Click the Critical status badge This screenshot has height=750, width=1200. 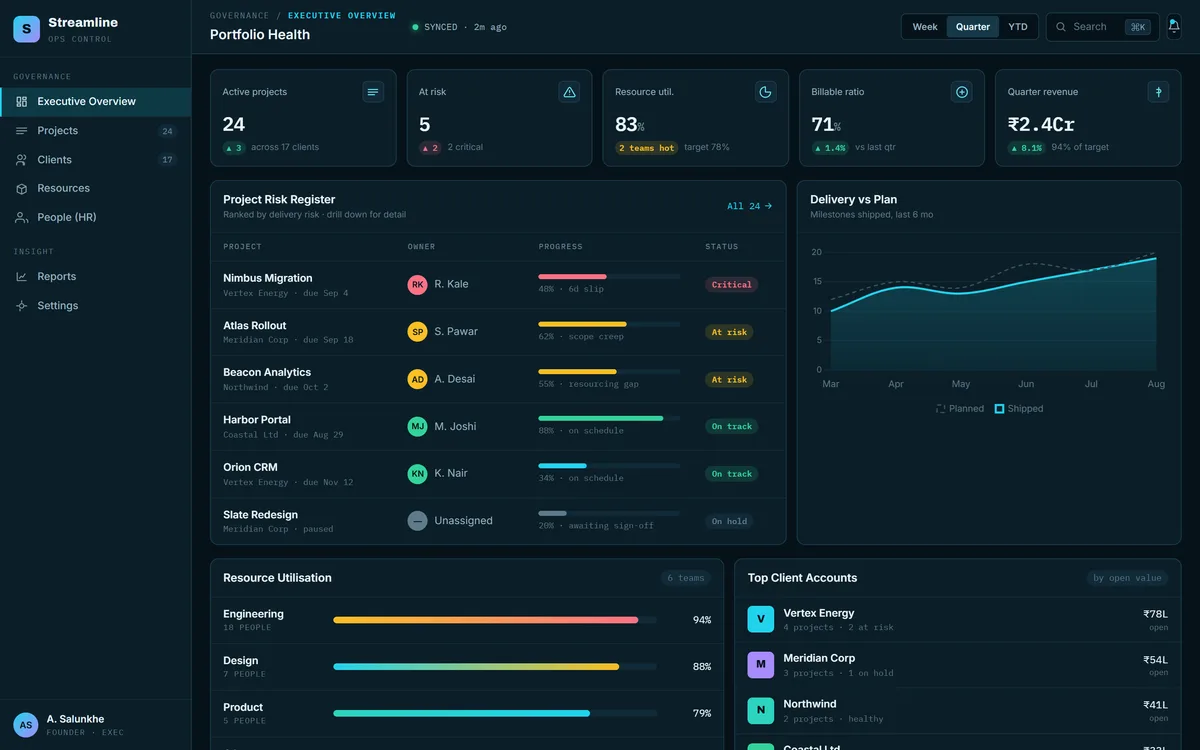coord(731,285)
